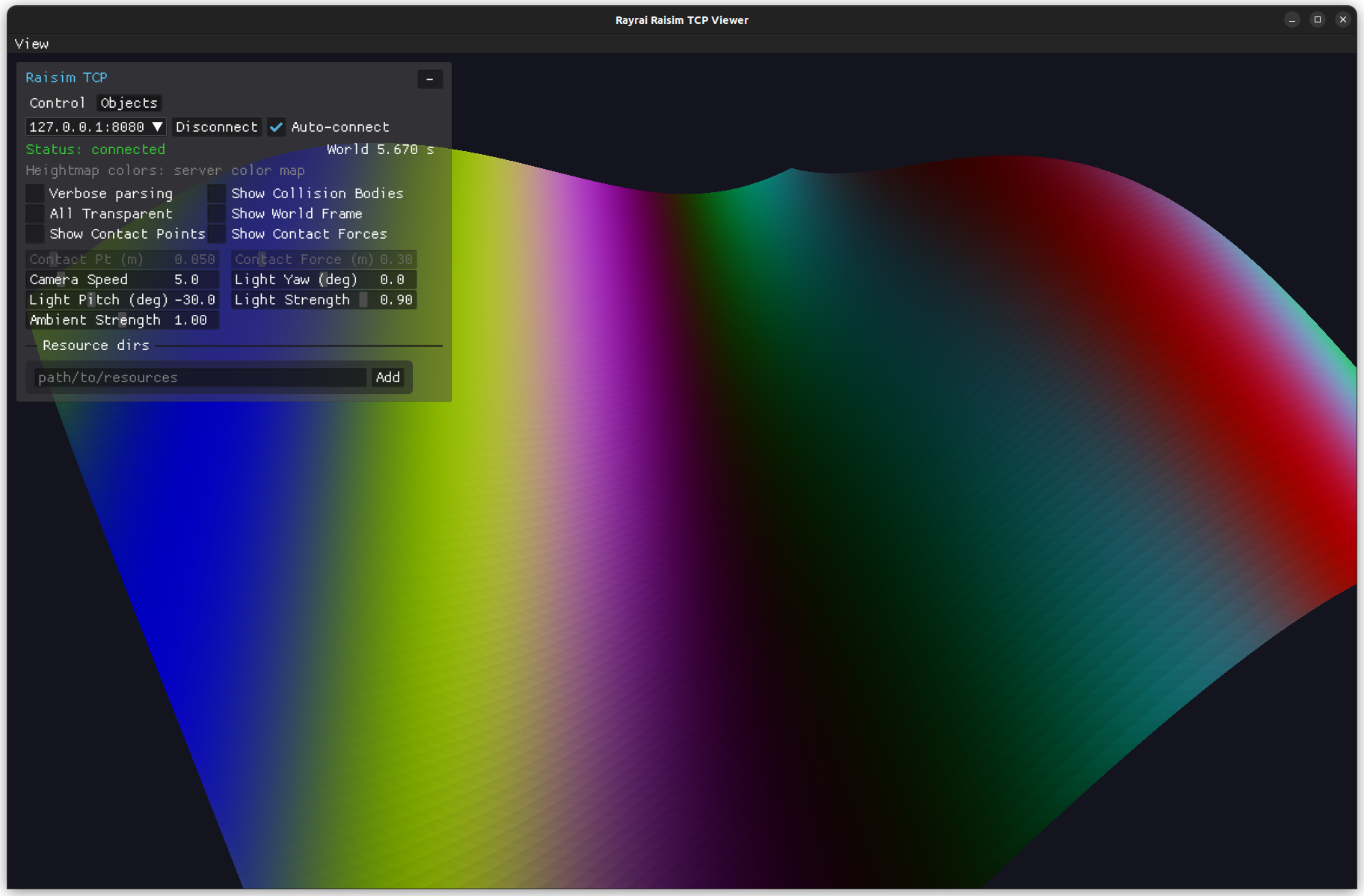Open the View menu
Image resolution: width=1364 pixels, height=896 pixels.
click(31, 44)
